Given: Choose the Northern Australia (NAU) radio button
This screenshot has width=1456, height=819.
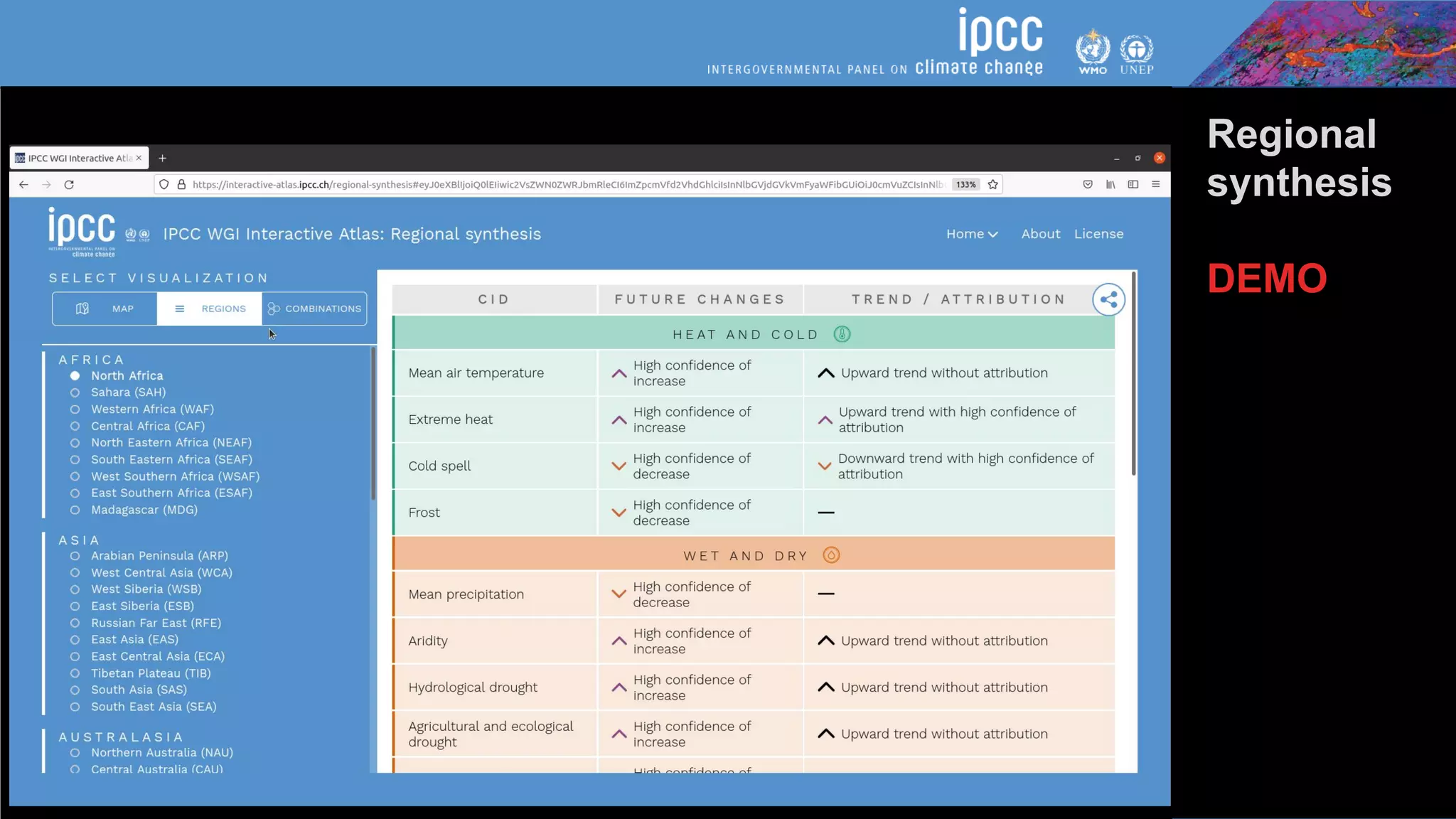Looking at the screenshot, I should pos(75,753).
